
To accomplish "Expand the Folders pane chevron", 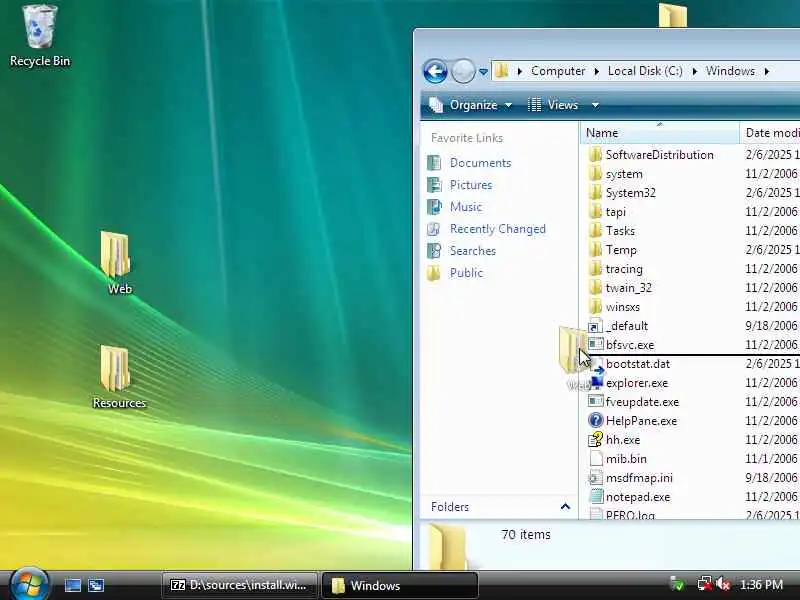I will [x=565, y=507].
